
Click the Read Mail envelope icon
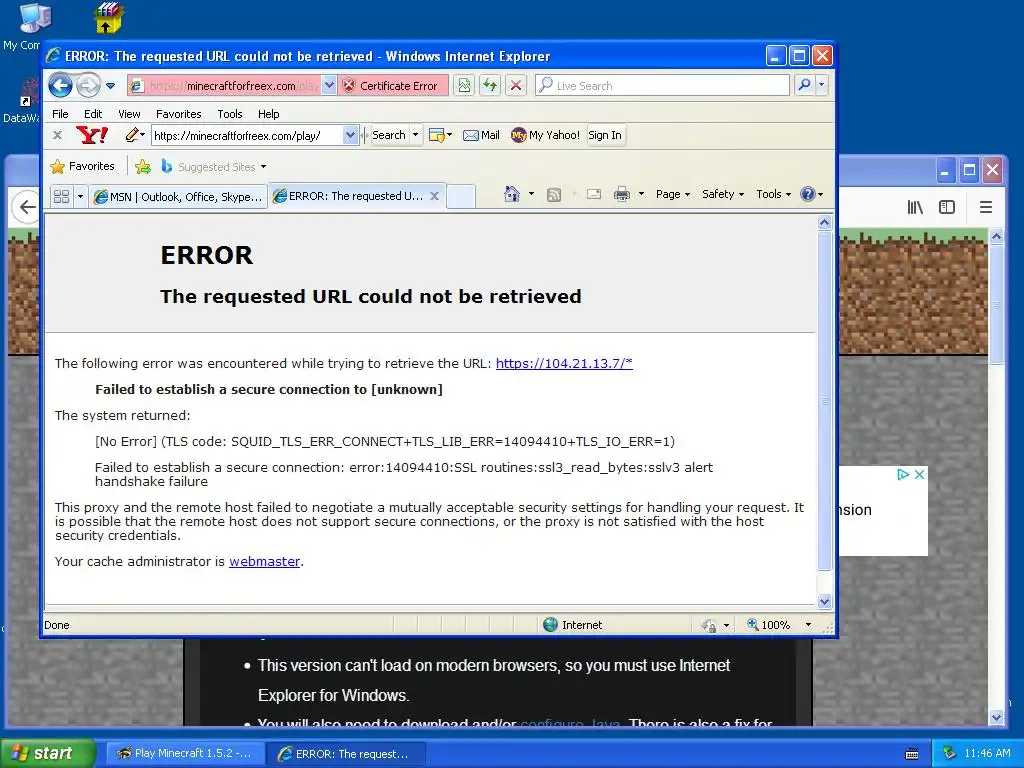(594, 195)
